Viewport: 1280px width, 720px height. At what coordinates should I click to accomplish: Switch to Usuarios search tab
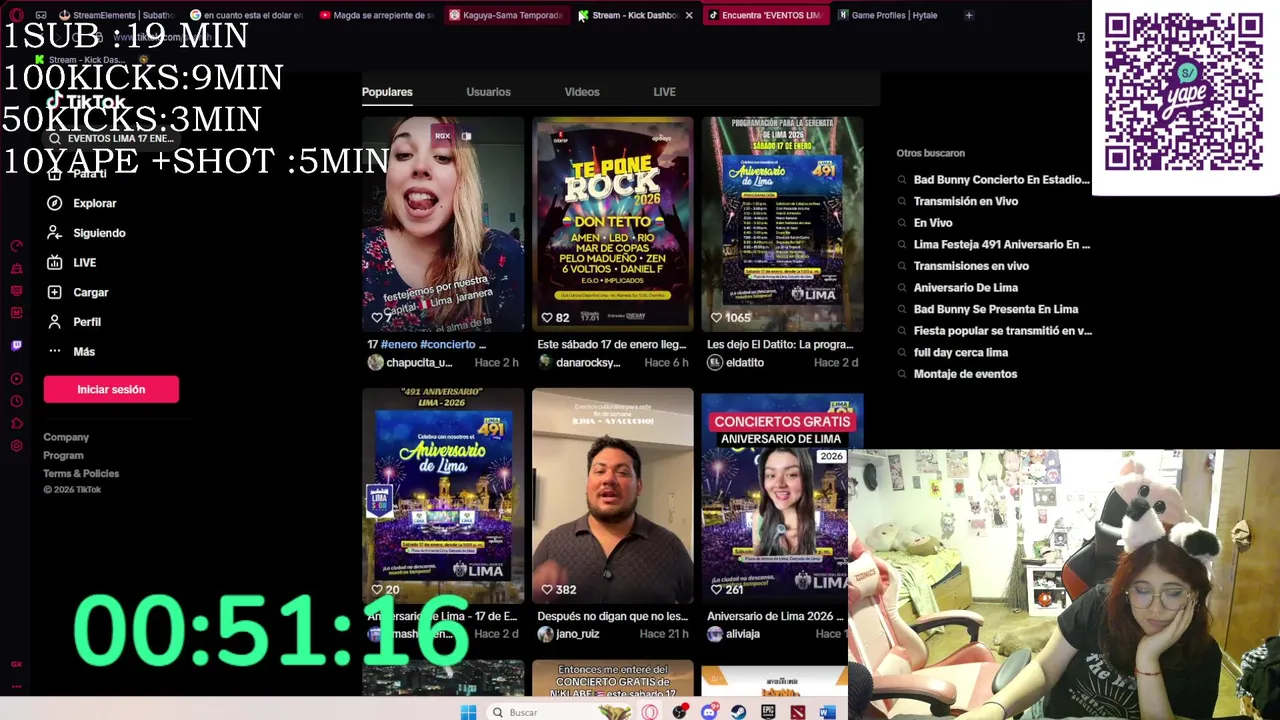point(488,92)
